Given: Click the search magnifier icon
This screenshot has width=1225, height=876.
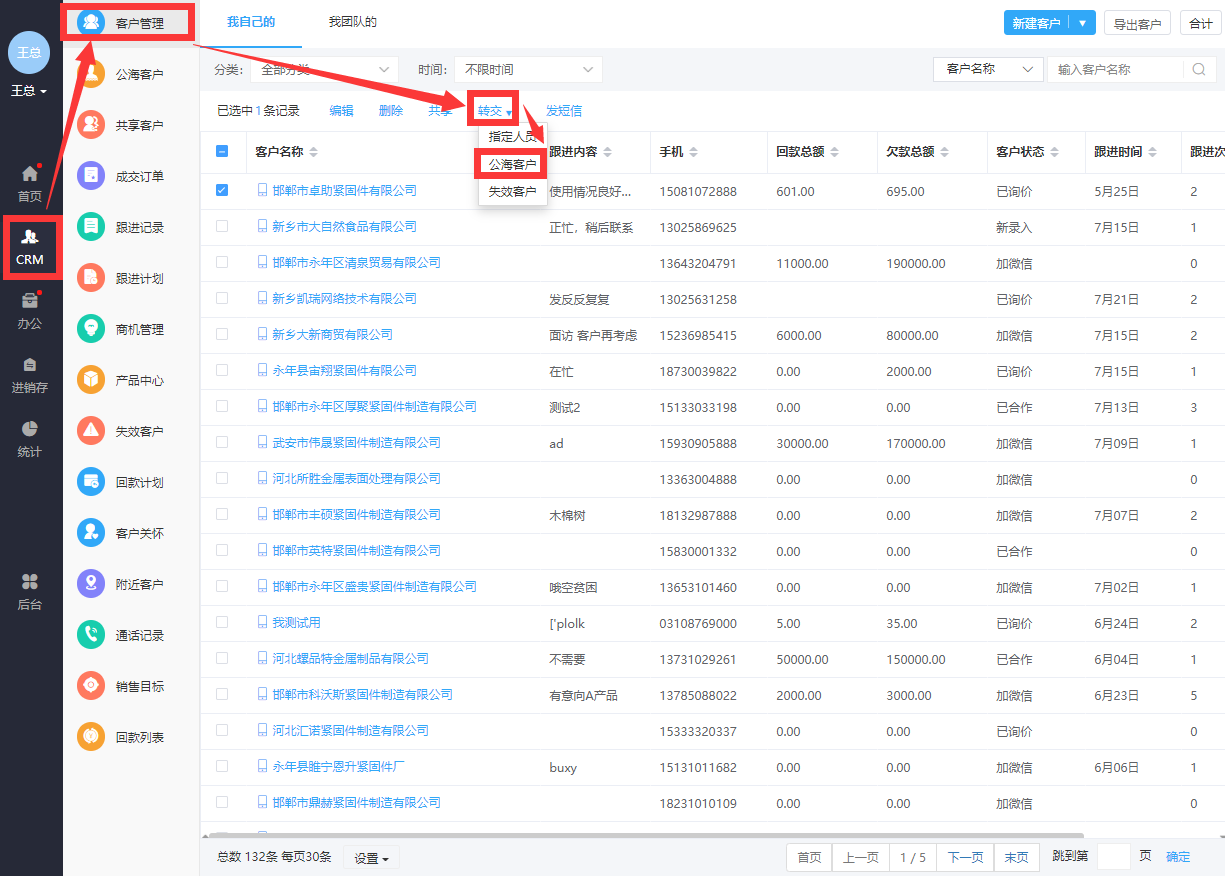Looking at the screenshot, I should click(x=1199, y=69).
